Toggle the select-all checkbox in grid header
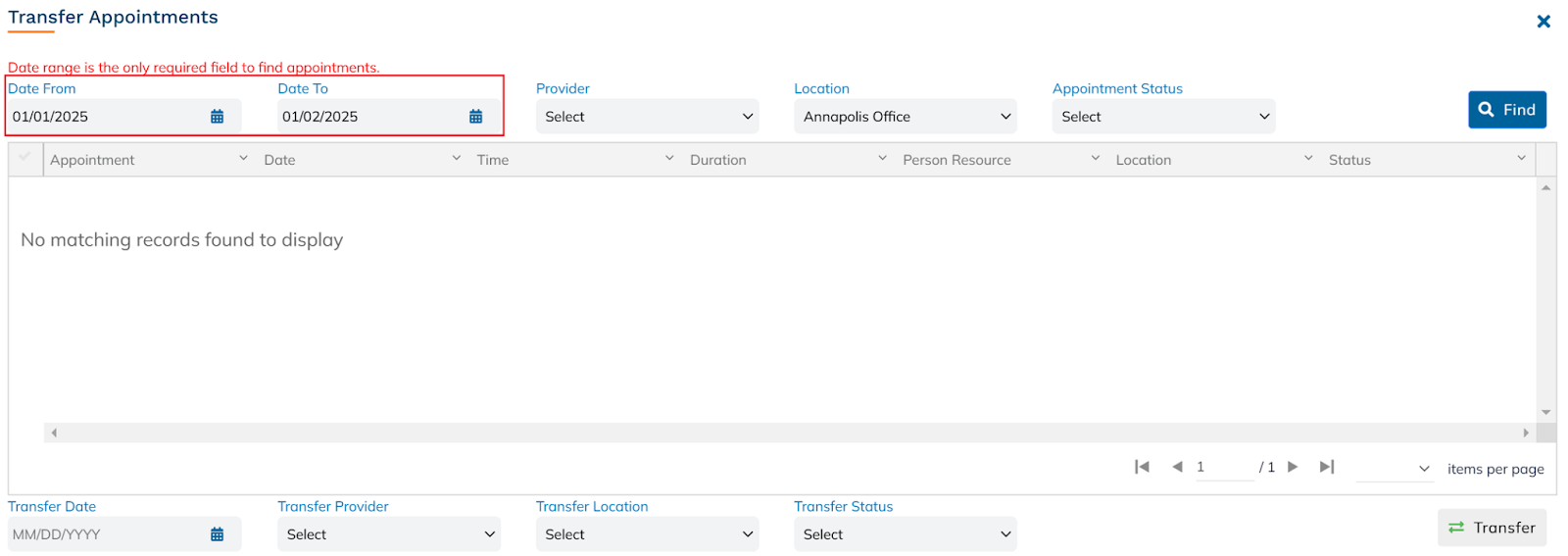Image resolution: width=1568 pixels, height=556 pixels. 25,157
